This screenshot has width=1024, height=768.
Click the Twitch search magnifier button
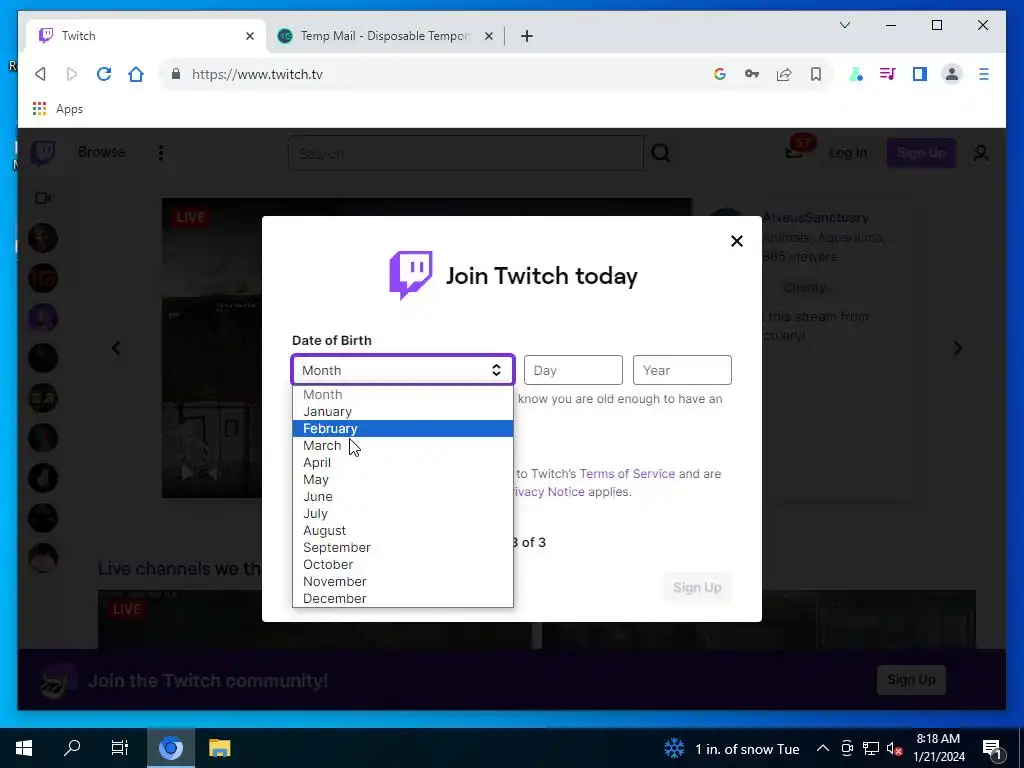pyautogui.click(x=661, y=153)
